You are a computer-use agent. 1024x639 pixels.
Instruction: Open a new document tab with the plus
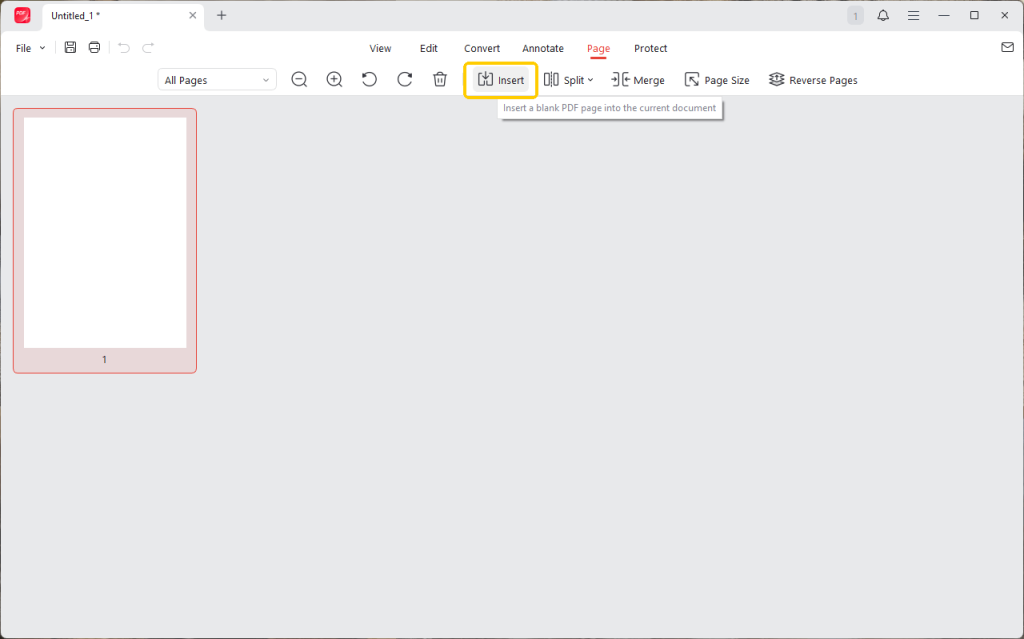221,15
